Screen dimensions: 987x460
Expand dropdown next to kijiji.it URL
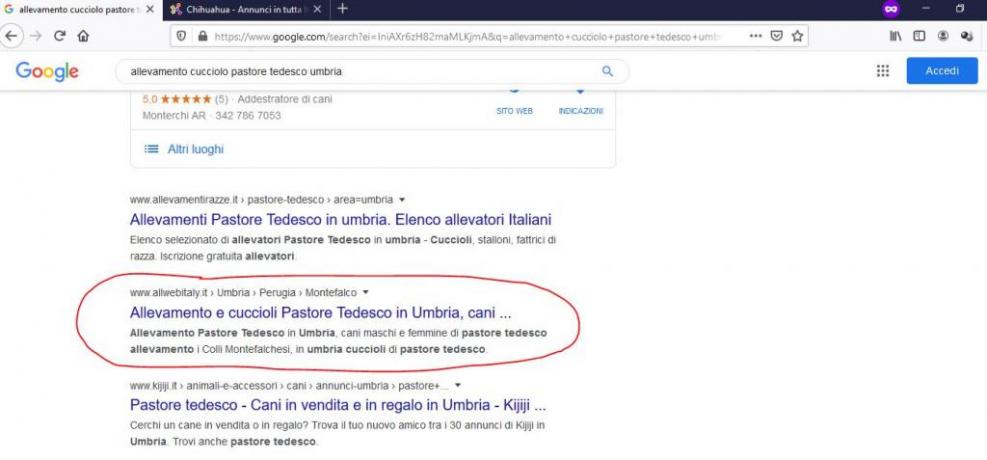458,384
